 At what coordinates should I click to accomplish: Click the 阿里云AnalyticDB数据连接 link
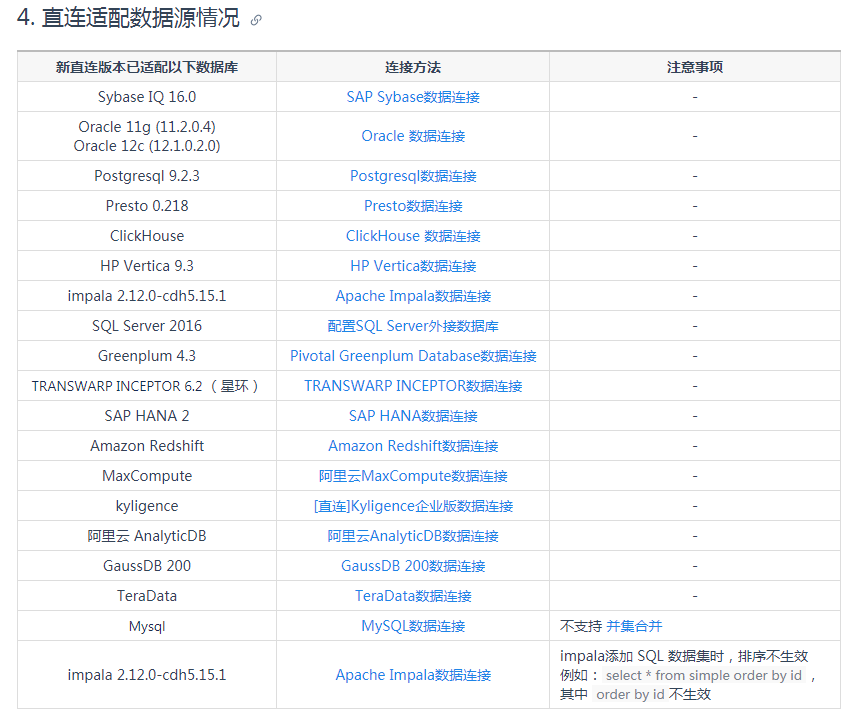pos(413,536)
